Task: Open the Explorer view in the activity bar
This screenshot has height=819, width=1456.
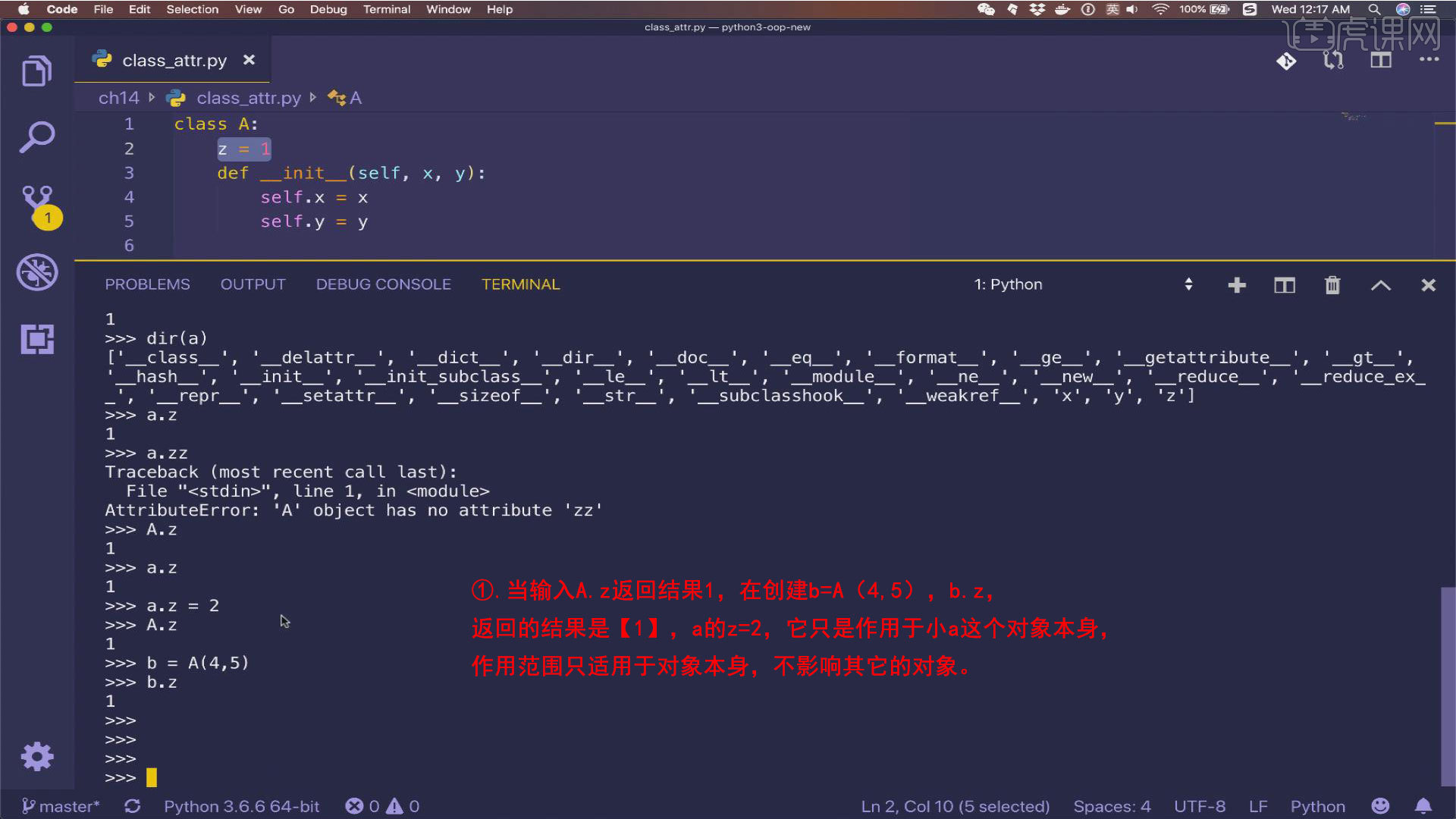Action: (x=37, y=70)
